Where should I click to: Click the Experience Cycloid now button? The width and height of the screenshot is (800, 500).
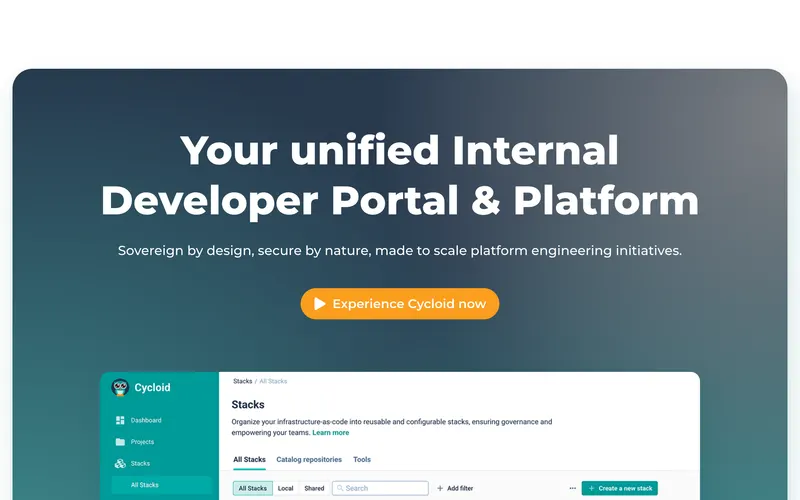[x=399, y=304]
